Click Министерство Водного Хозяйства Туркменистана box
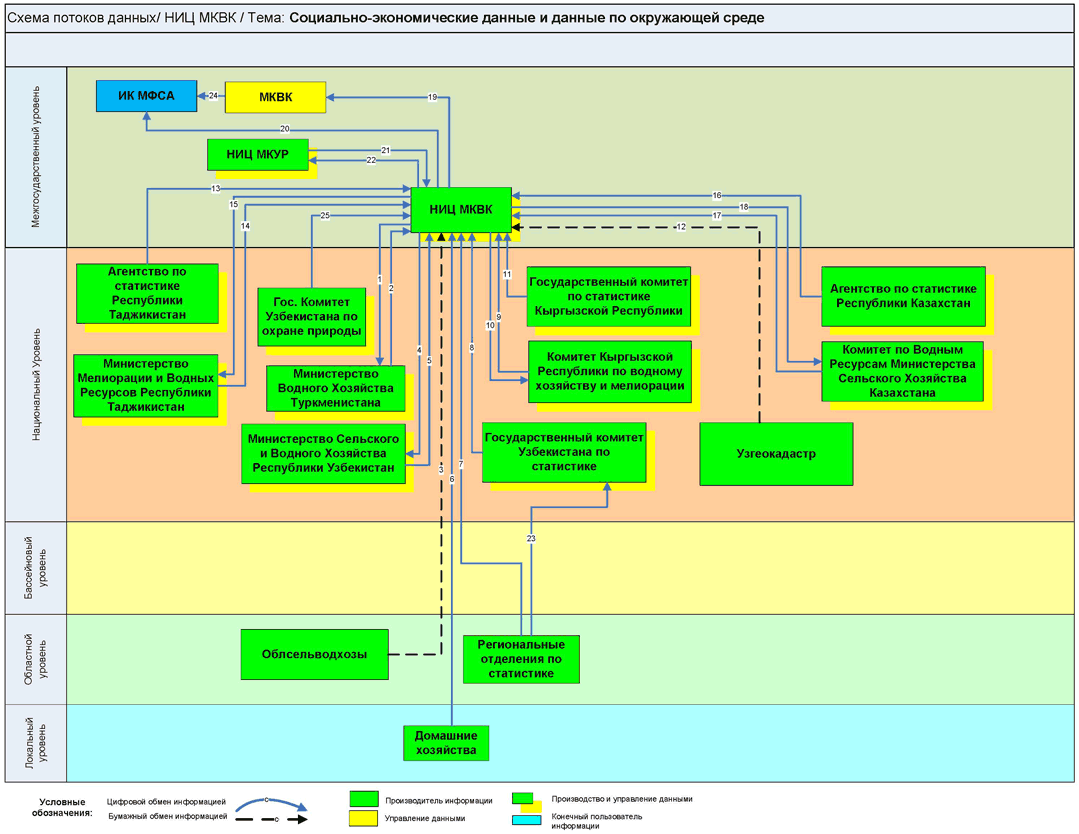1079x834 pixels. (335, 388)
